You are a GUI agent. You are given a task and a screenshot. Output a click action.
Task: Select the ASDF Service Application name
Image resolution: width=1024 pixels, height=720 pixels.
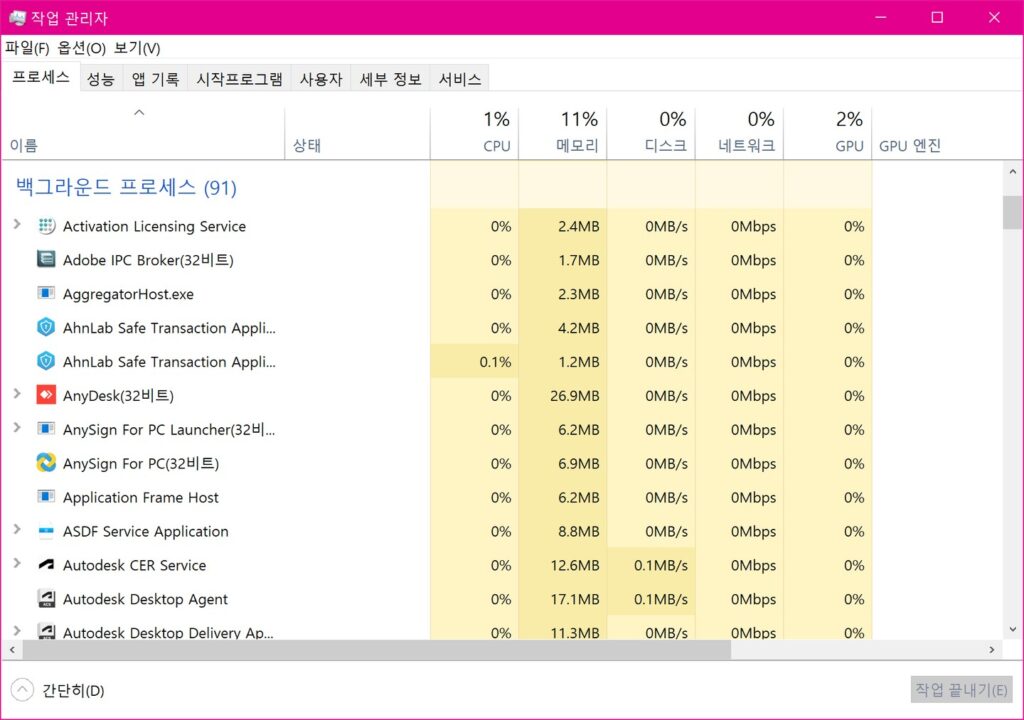coord(146,531)
